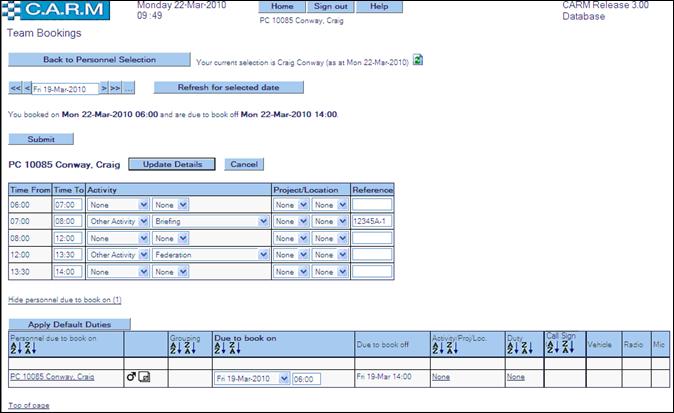The image size is (674, 413).
Task: Expand the due to book on date dropdown
Action: pos(284,379)
